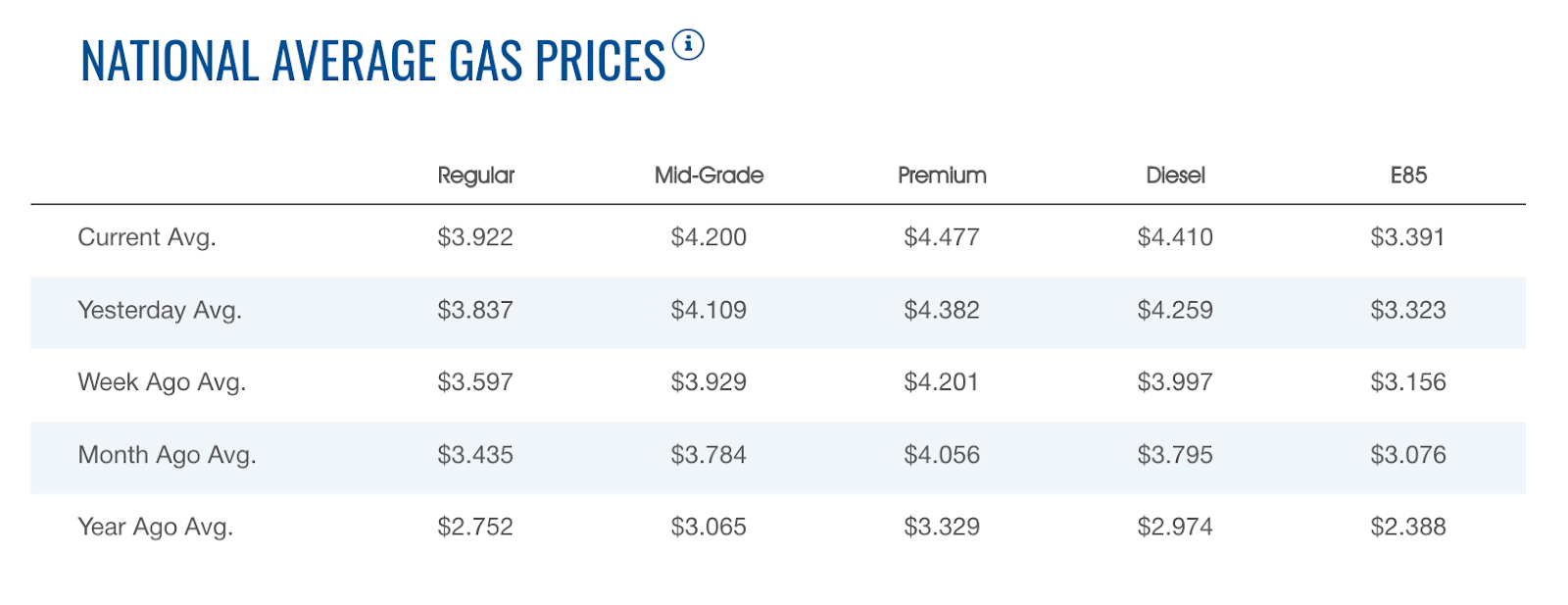
Task: Click the year-ago Diesel price $2.974
Action: point(1175,527)
